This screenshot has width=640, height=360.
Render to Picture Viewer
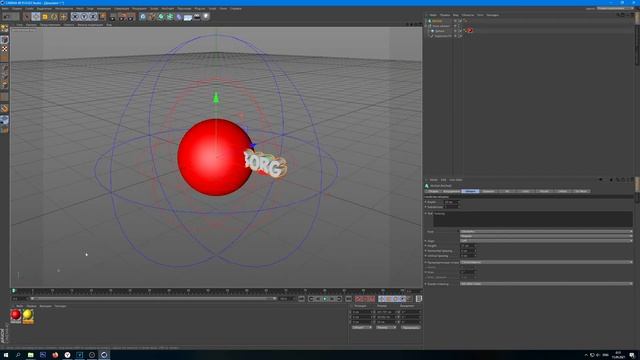point(122,17)
